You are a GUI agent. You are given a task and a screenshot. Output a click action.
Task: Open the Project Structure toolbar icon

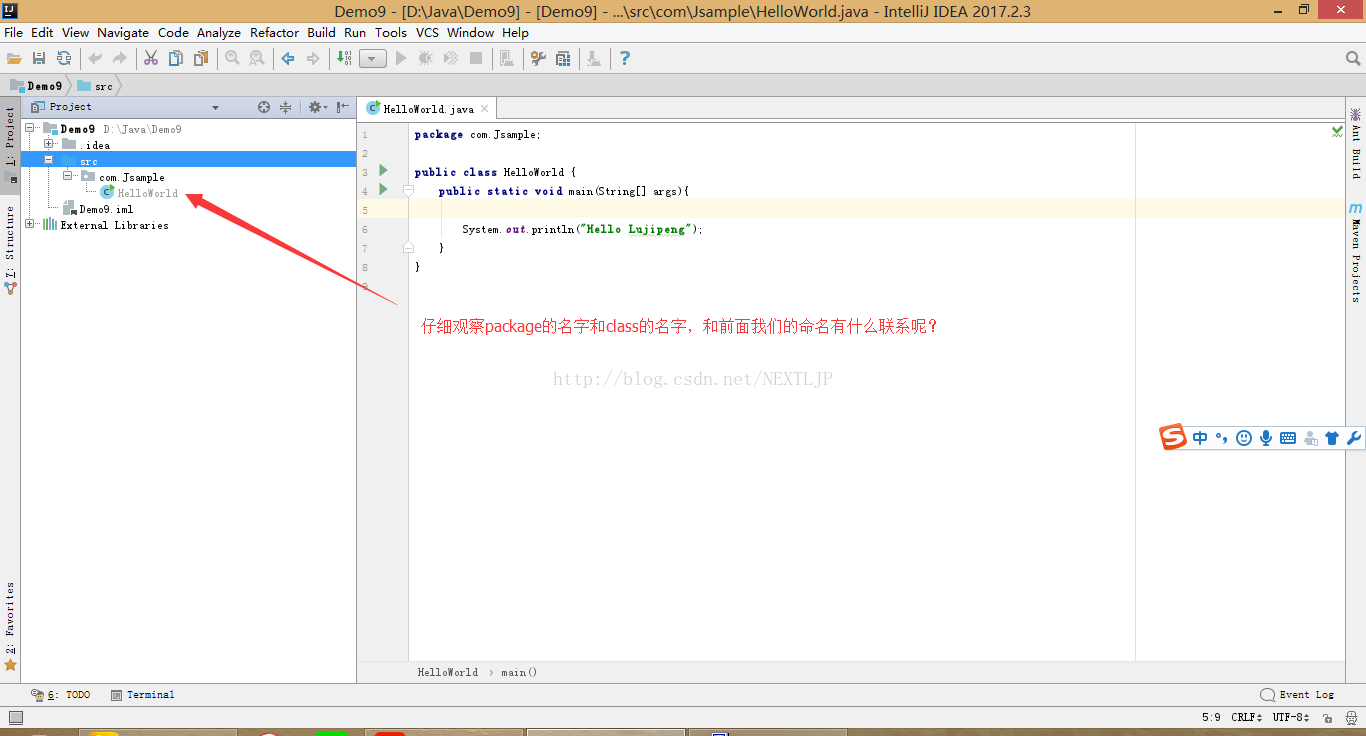pos(563,58)
